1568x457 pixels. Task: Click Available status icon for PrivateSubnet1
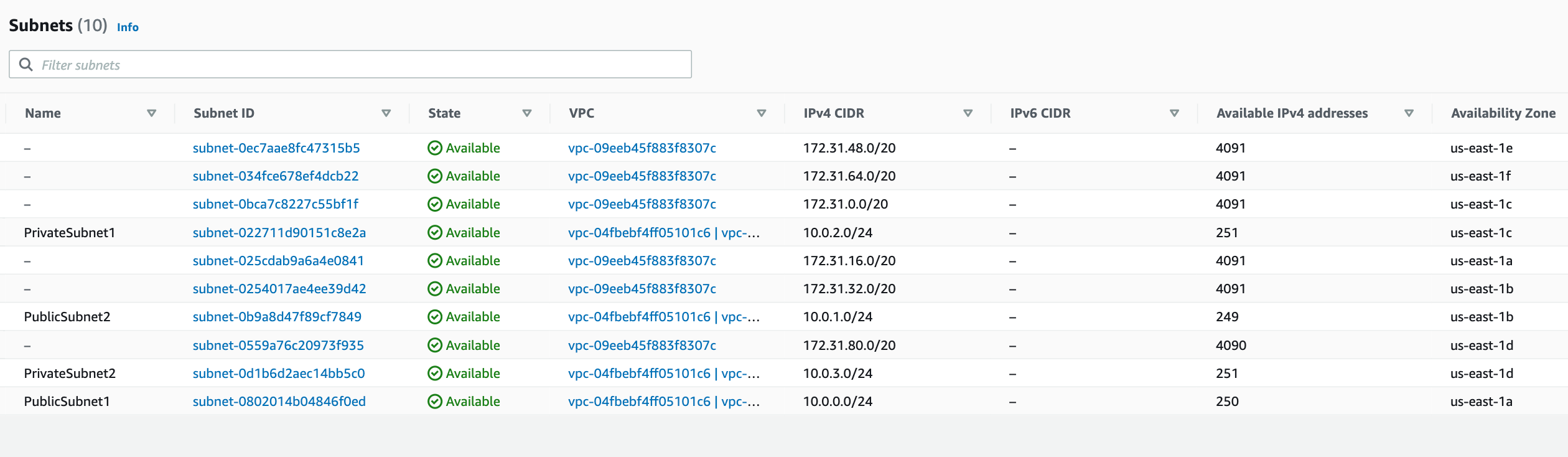click(435, 232)
